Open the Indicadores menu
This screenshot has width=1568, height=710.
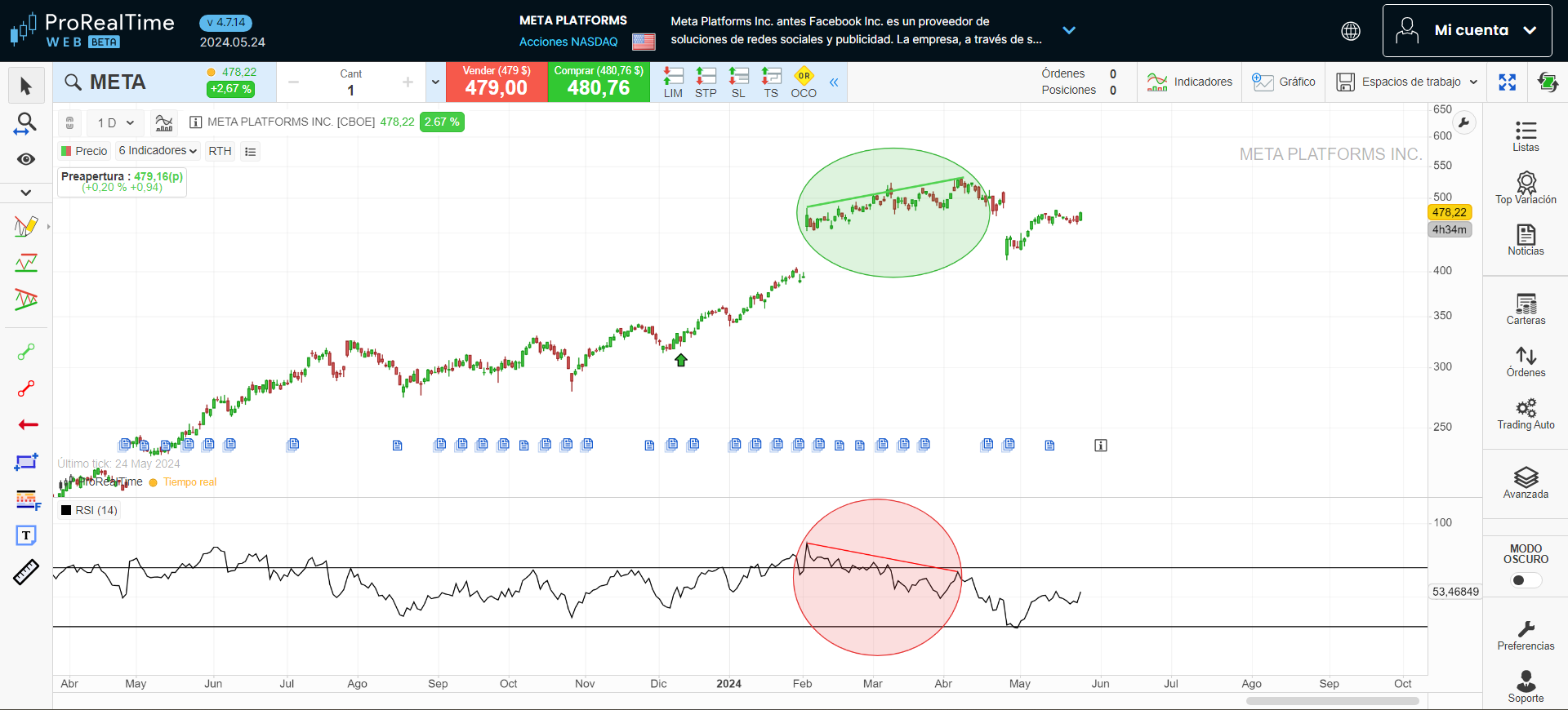coord(1189,82)
